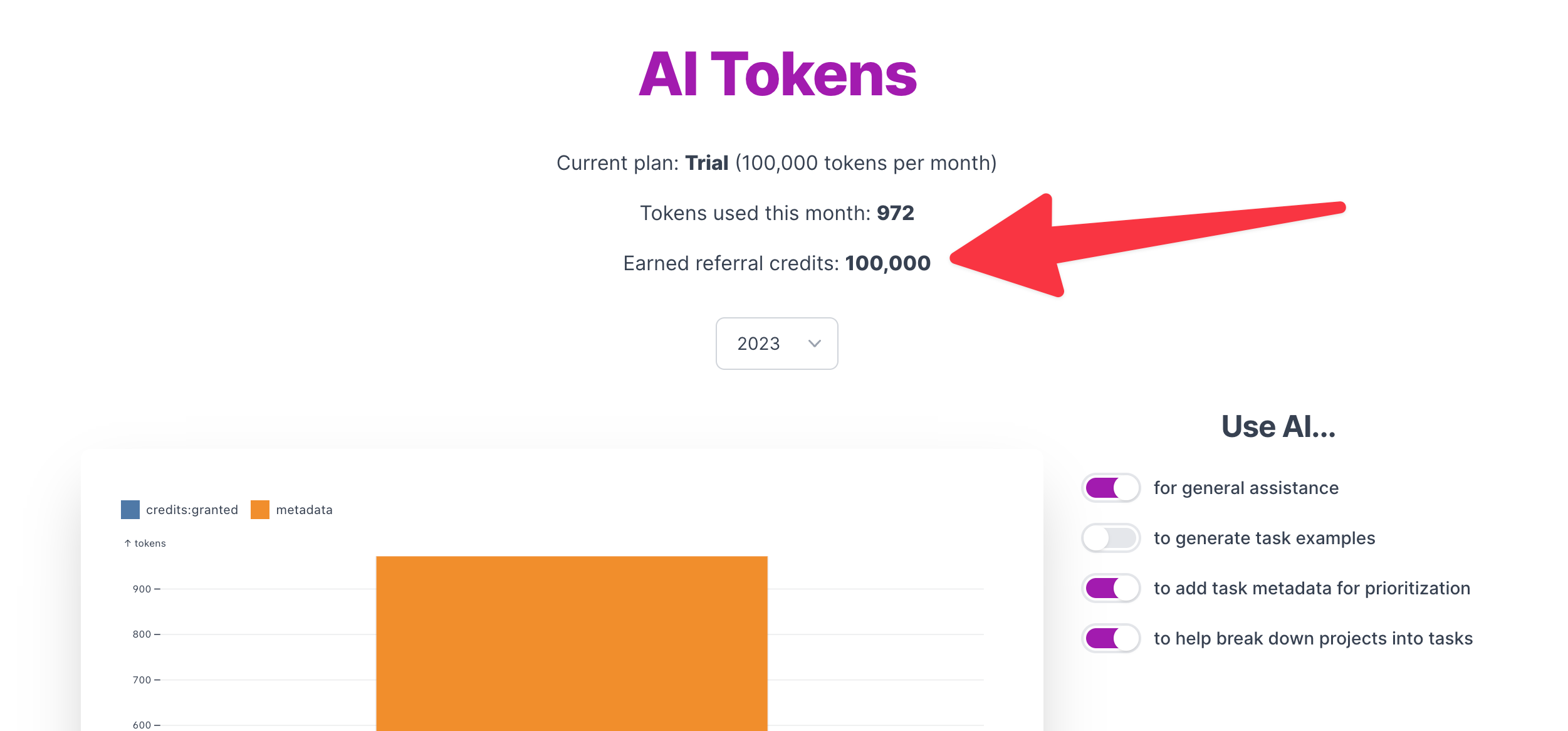
Task: Click the blue credits:granted legend swatch
Action: click(x=130, y=510)
